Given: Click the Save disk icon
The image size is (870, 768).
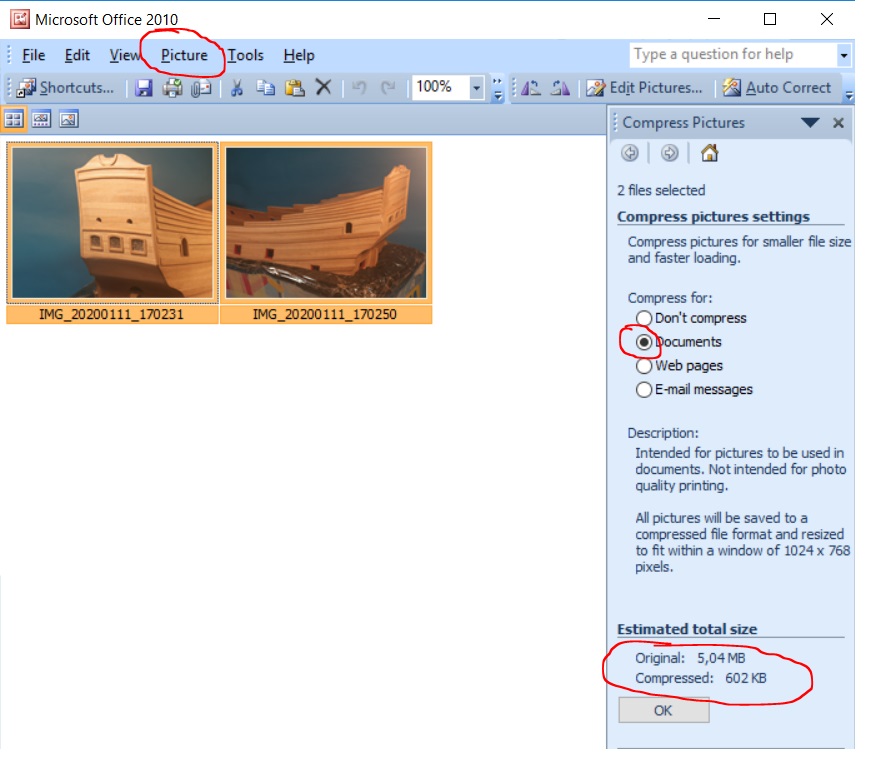Looking at the screenshot, I should 144,88.
